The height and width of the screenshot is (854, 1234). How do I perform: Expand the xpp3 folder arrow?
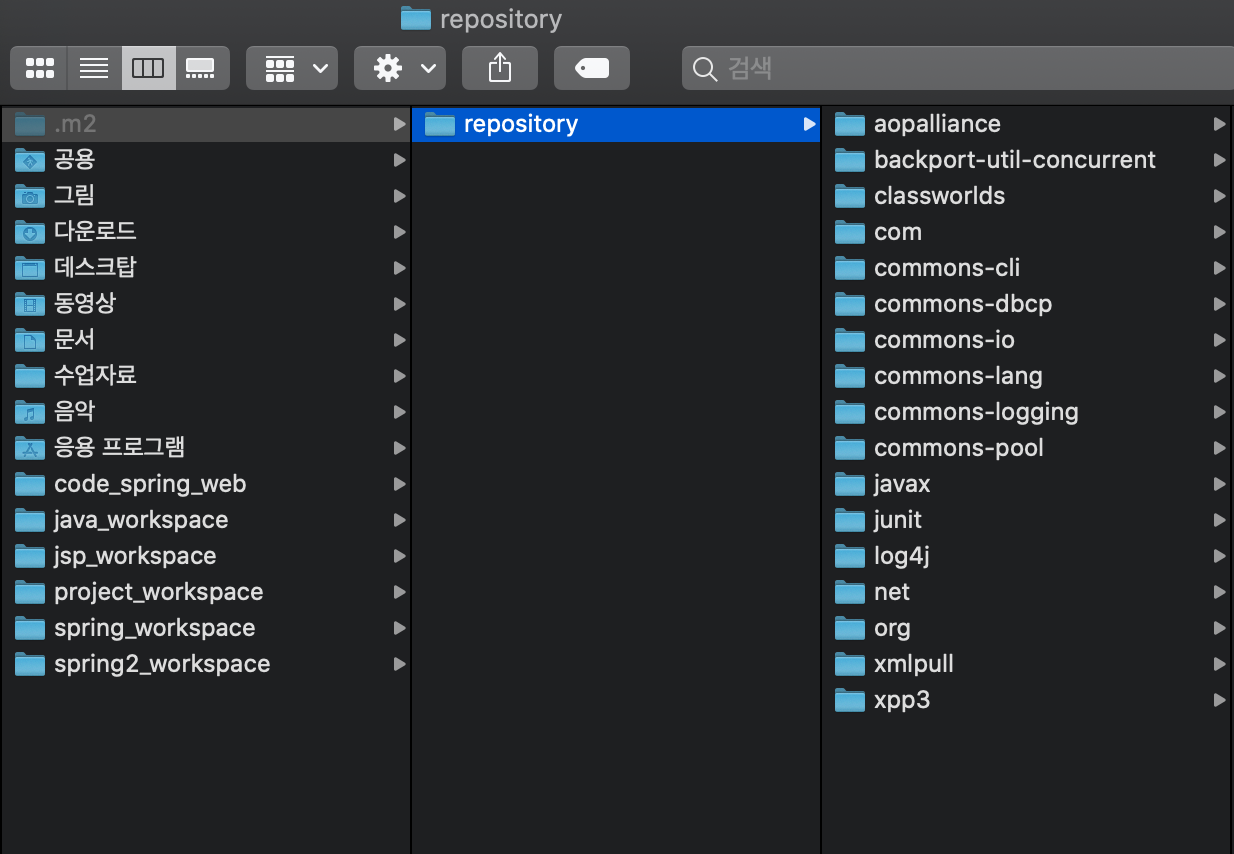coord(1219,700)
